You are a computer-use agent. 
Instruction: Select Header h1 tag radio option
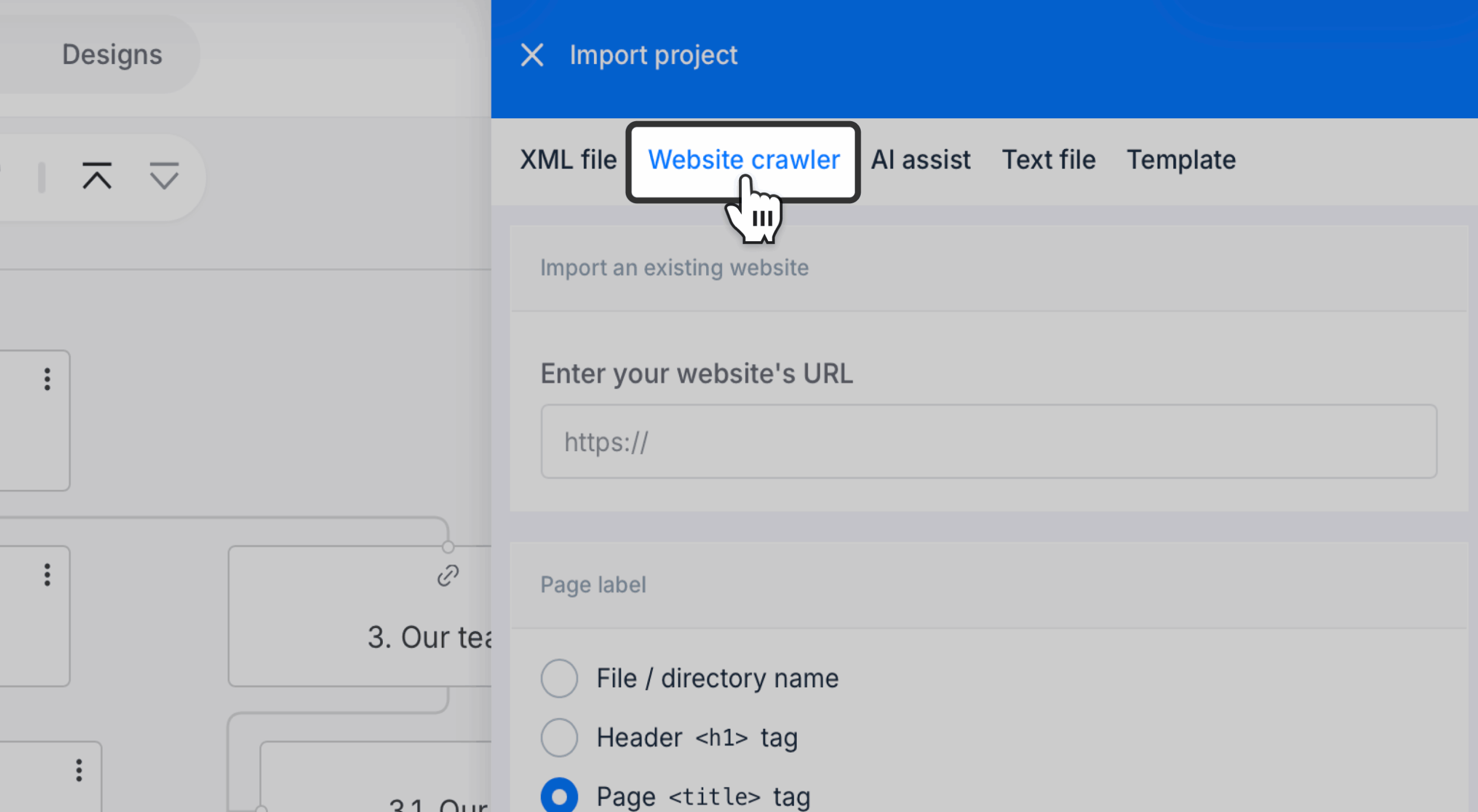click(559, 738)
